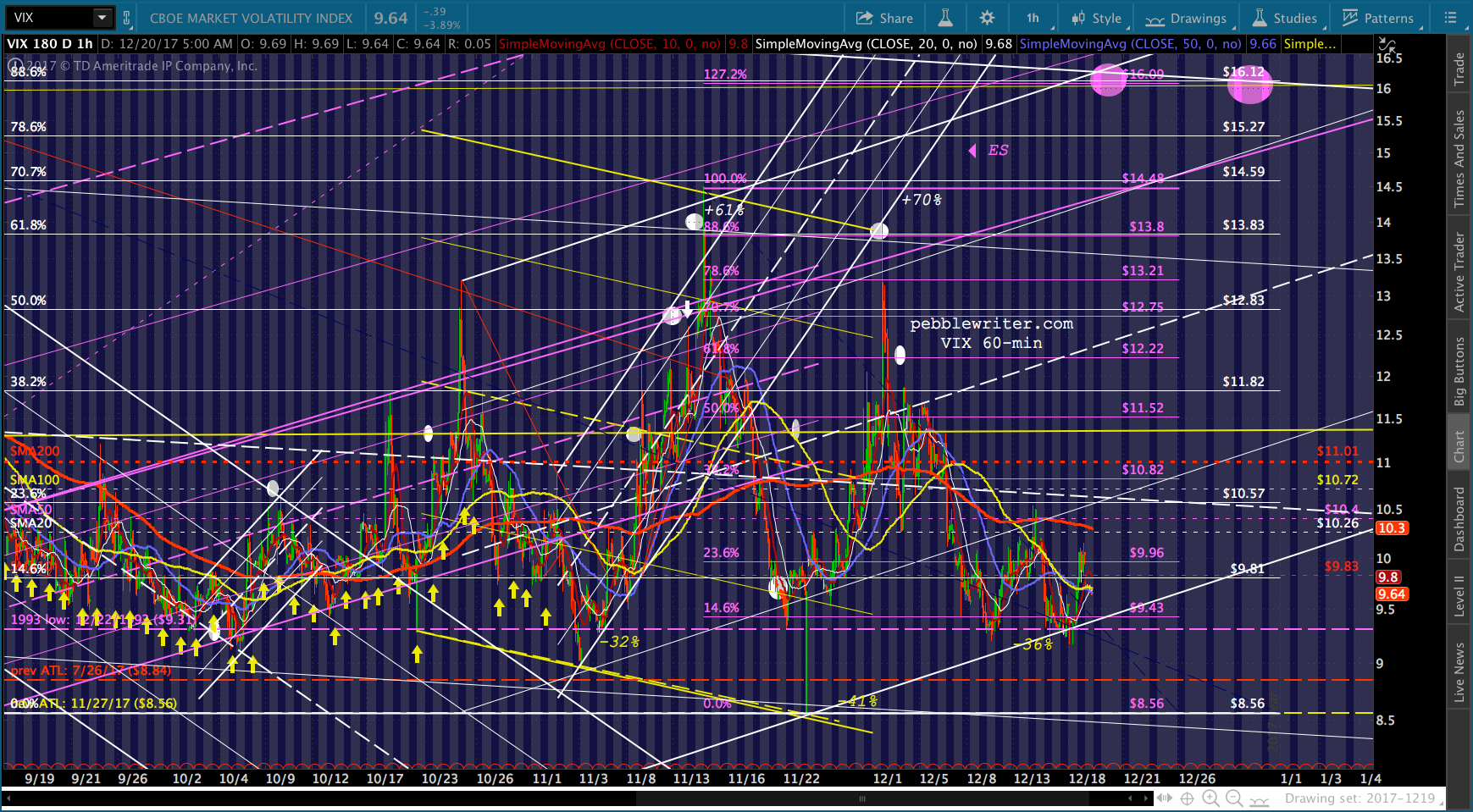
Task: Select the pan crosshair tool
Action: [1188, 798]
